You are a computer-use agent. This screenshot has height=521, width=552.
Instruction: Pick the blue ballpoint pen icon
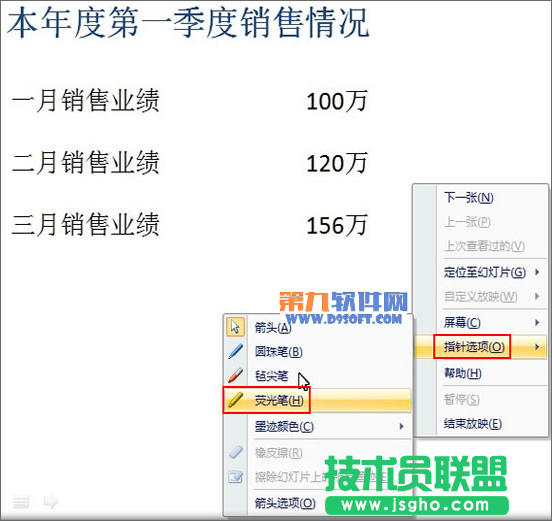(x=235, y=351)
